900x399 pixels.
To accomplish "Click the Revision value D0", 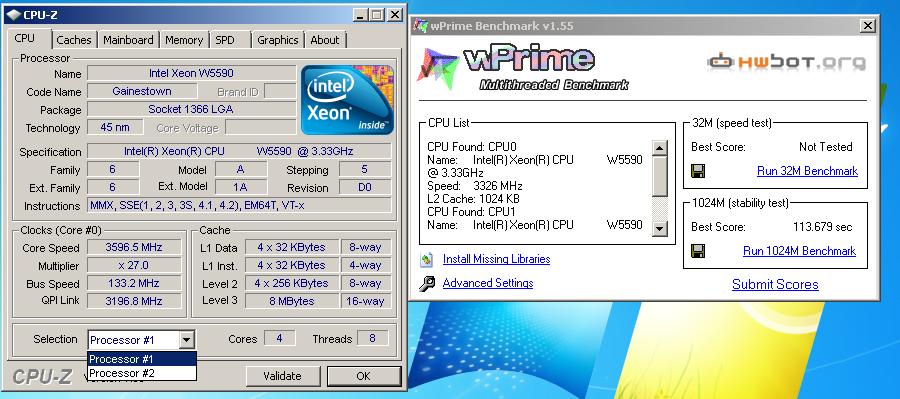I will click(x=365, y=188).
